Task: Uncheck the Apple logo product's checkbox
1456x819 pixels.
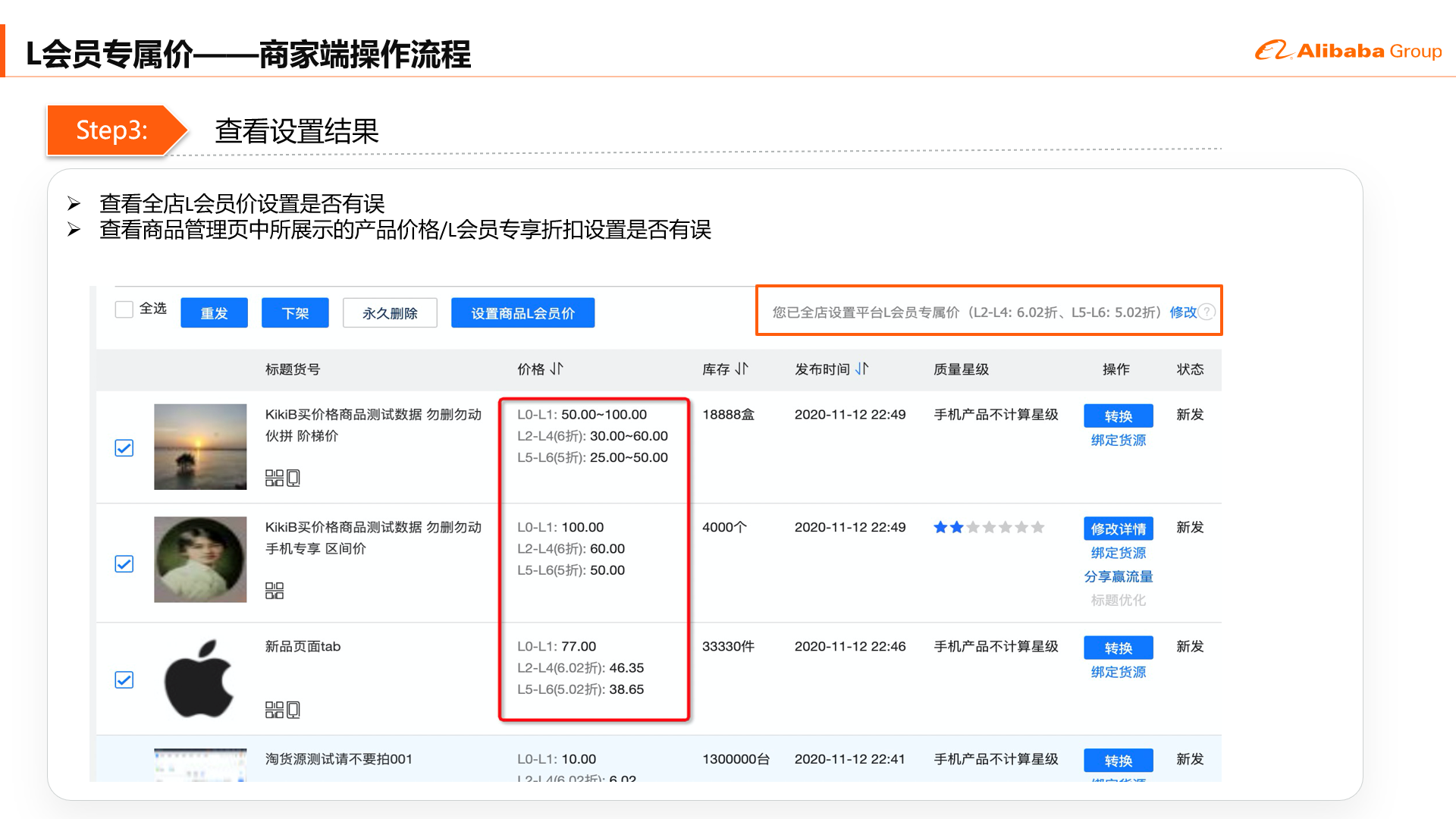Action: pos(124,680)
